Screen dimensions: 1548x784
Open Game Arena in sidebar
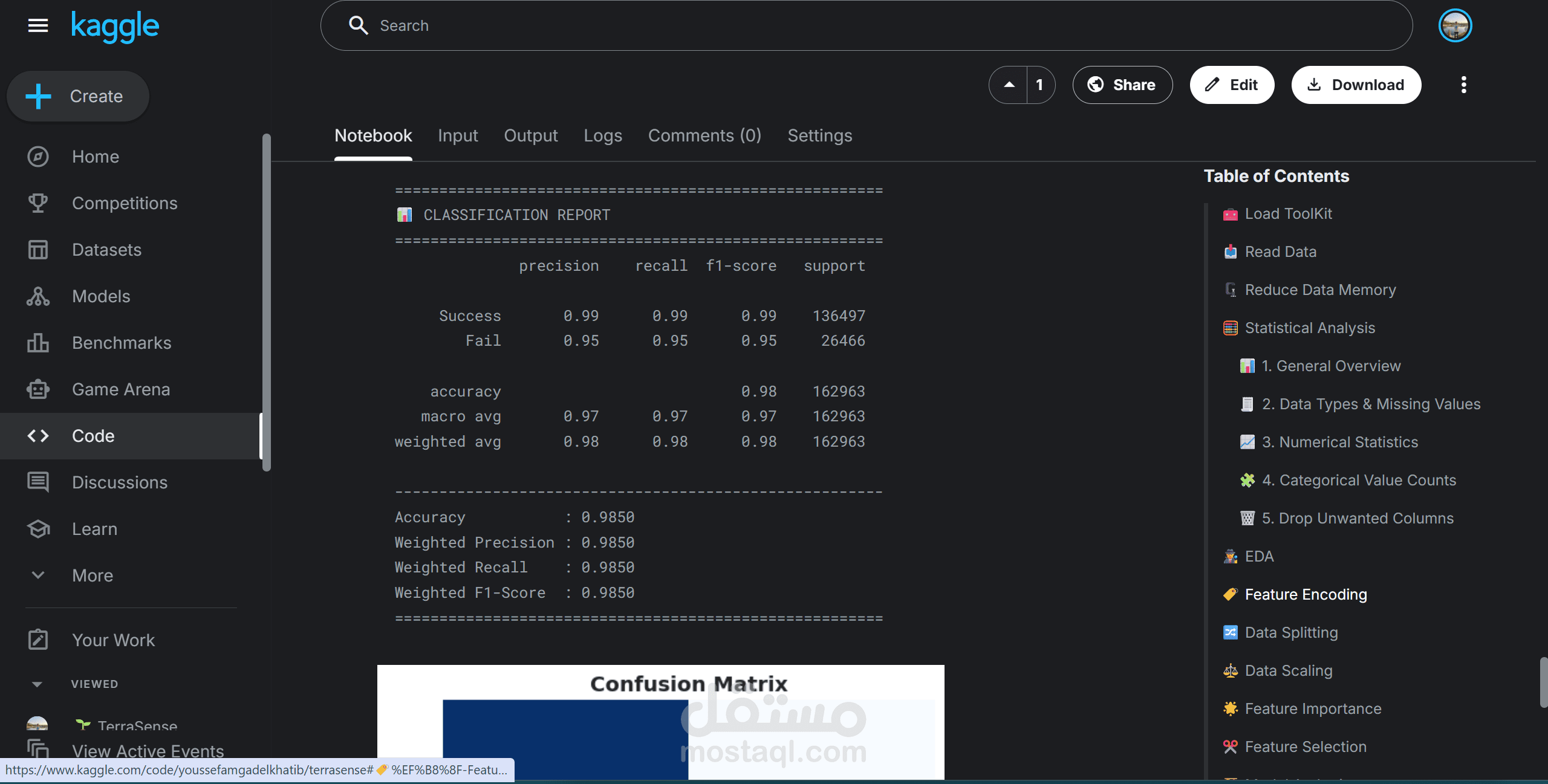[121, 389]
